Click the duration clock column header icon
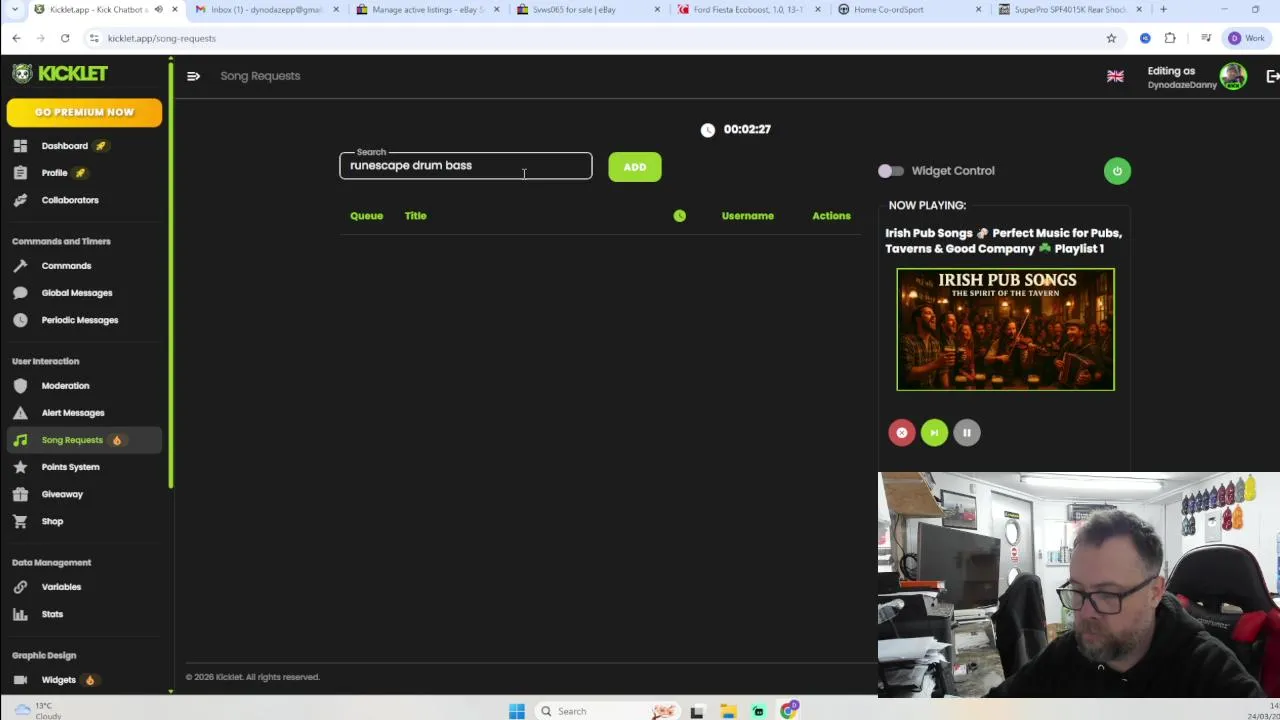The image size is (1280, 720). pos(680,216)
